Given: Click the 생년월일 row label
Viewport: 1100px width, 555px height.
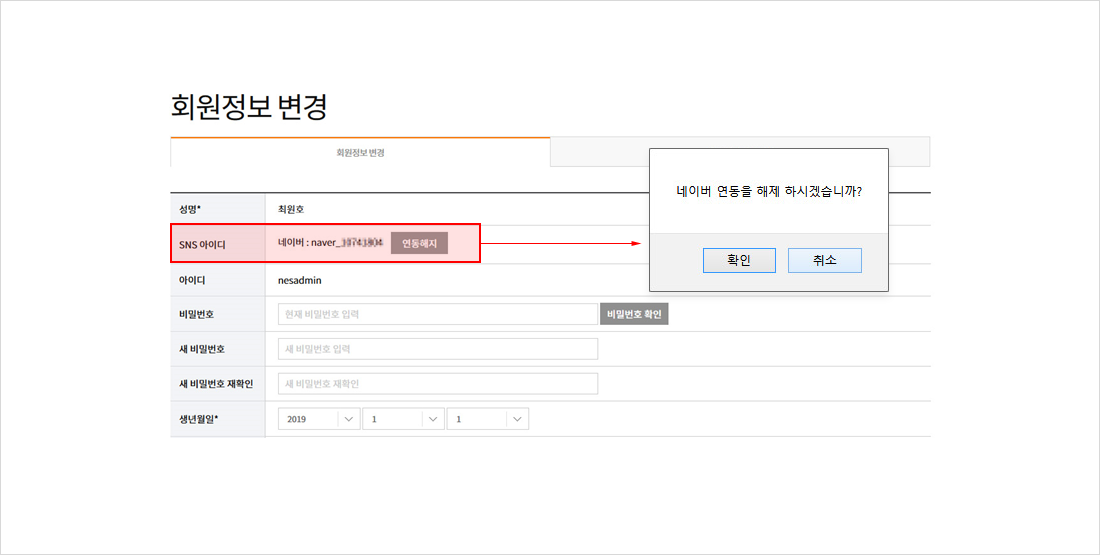Looking at the screenshot, I should [198, 419].
